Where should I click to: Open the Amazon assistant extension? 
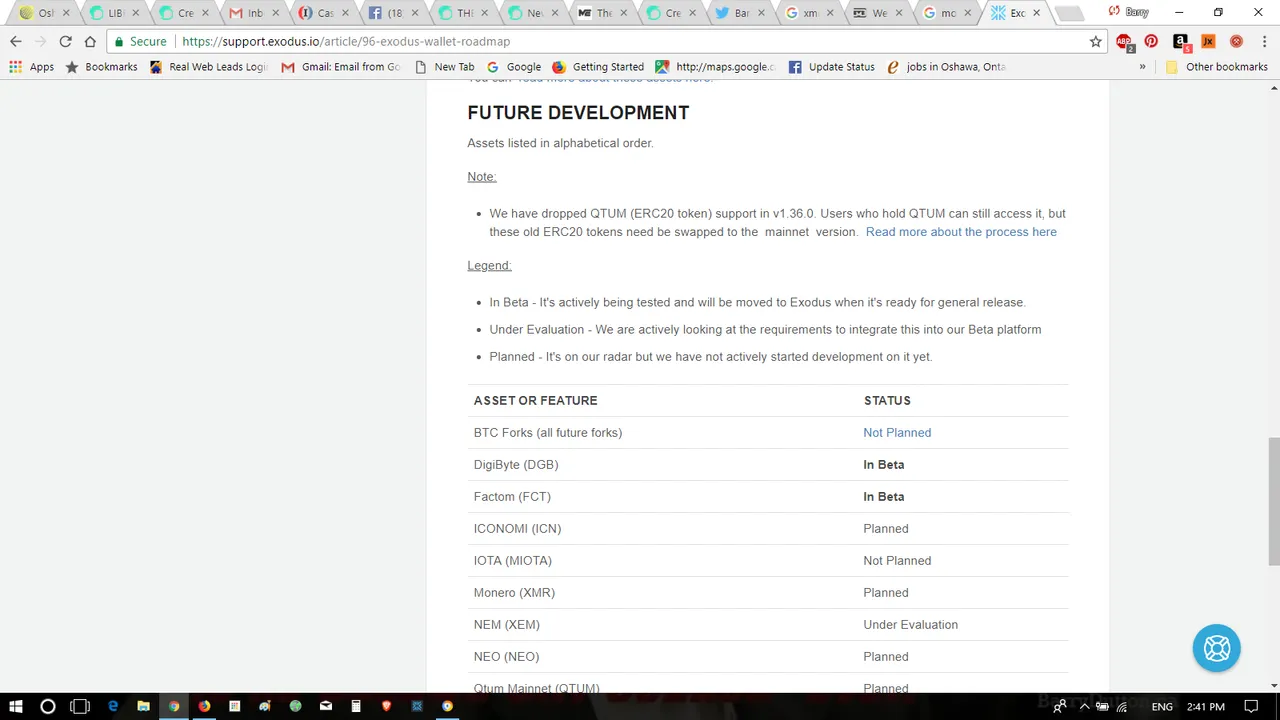point(1181,42)
